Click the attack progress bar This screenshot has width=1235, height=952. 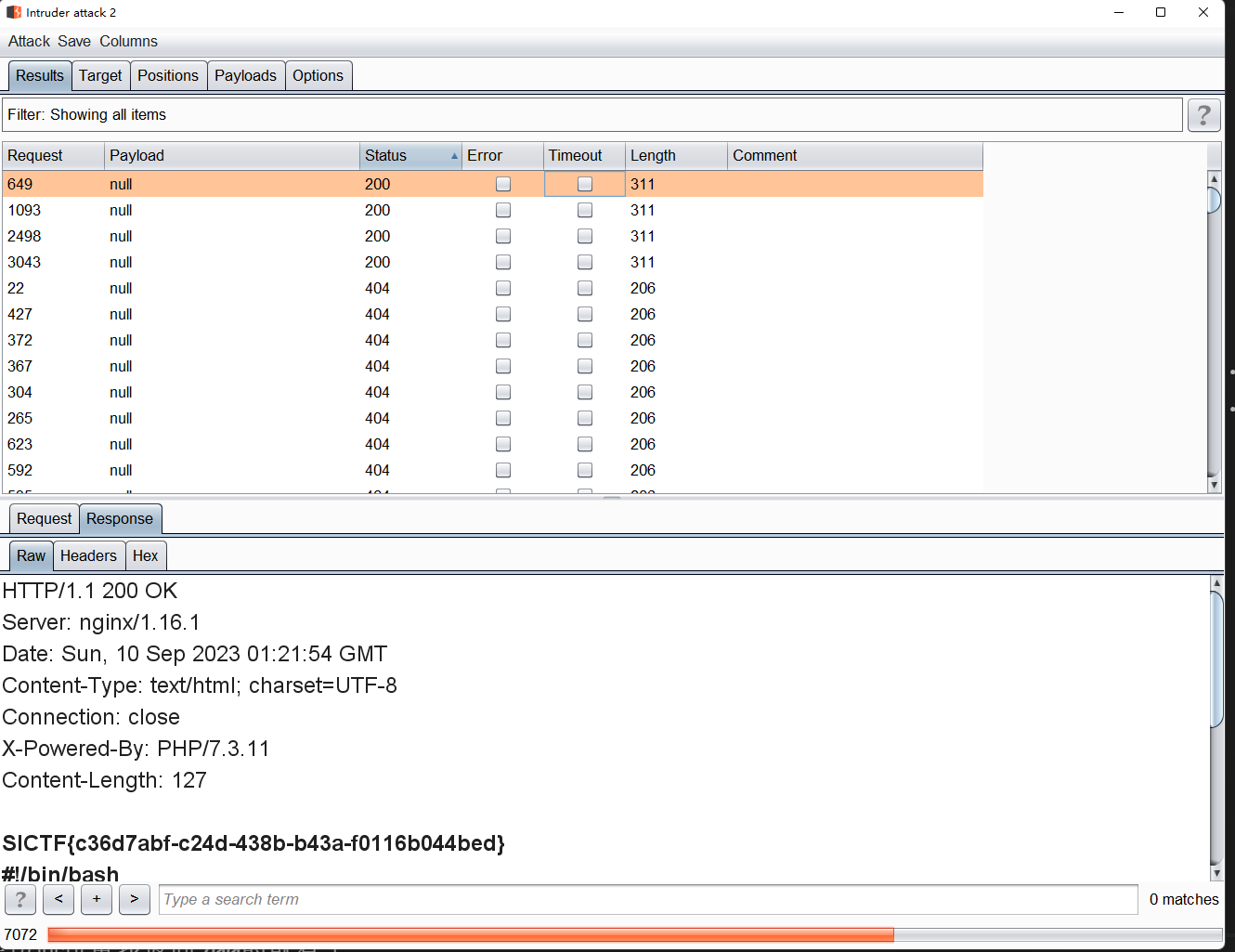point(634,934)
